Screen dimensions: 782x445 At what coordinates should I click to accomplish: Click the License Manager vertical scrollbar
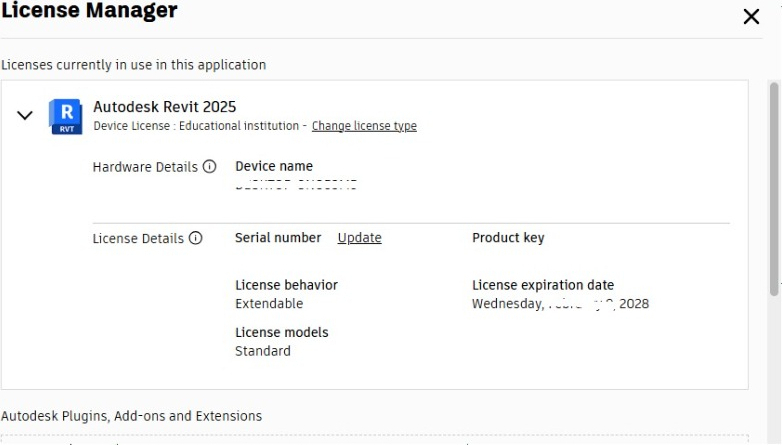point(774,189)
